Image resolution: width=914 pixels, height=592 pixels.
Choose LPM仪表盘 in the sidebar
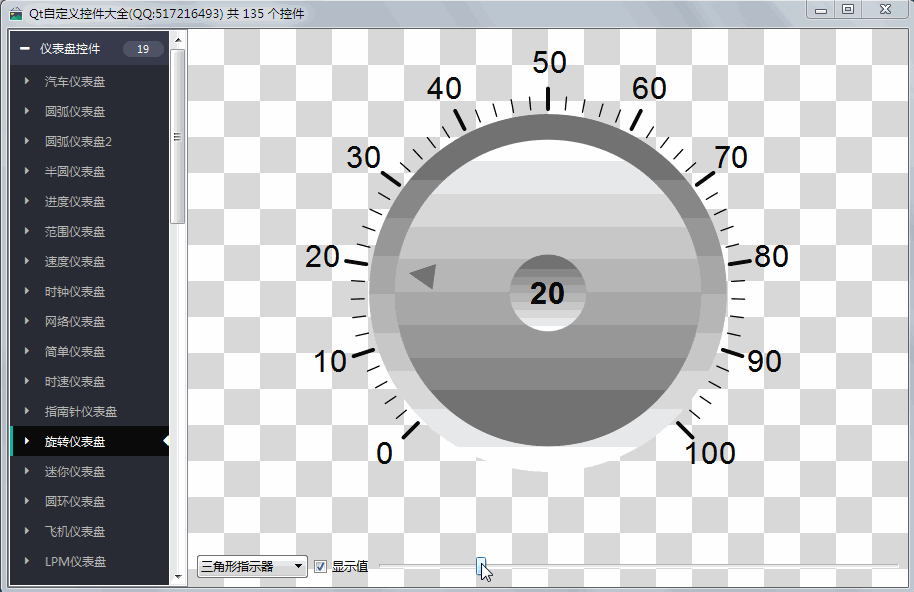[x=90, y=561]
